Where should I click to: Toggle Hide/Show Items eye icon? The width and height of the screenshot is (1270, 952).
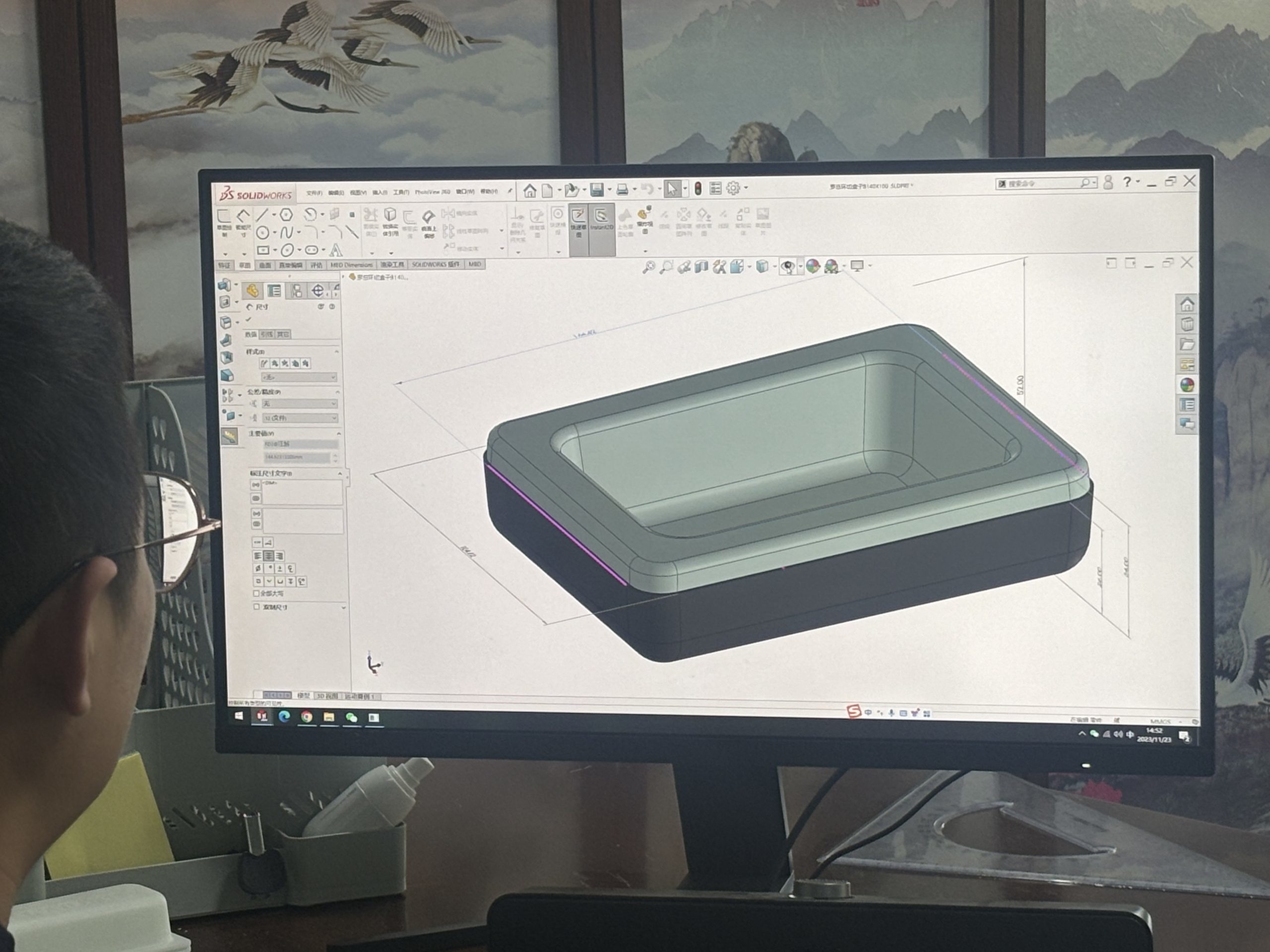pos(788,266)
